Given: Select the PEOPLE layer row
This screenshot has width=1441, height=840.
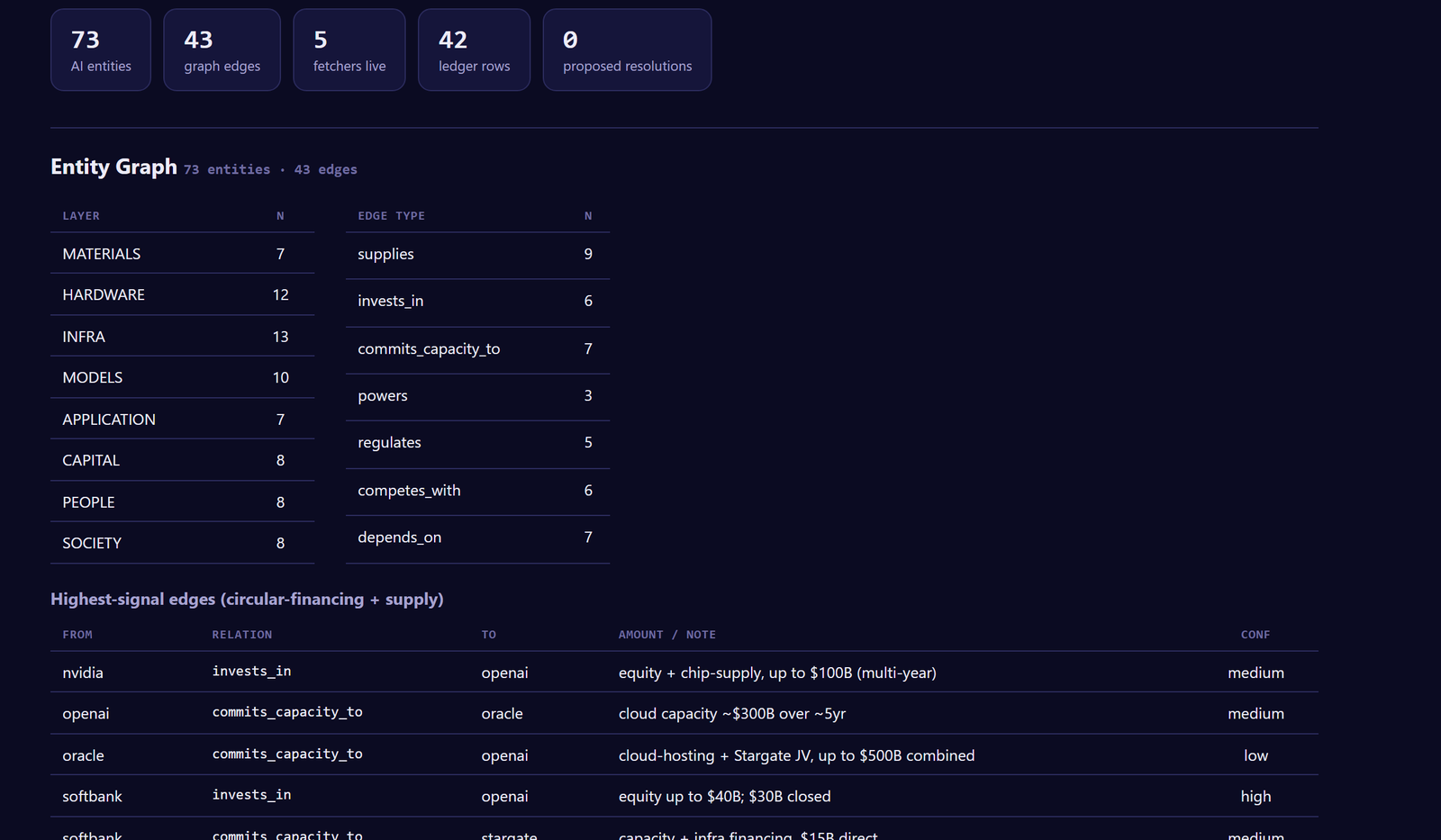Looking at the screenshot, I should point(182,501).
